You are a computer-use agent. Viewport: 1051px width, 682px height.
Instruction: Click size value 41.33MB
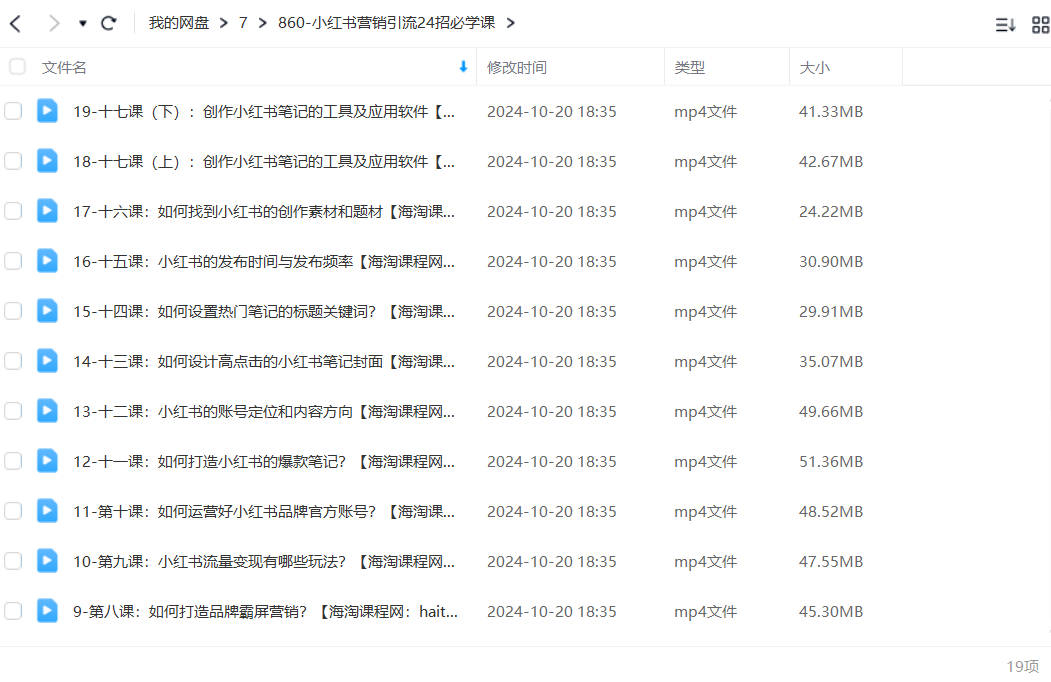pos(831,112)
